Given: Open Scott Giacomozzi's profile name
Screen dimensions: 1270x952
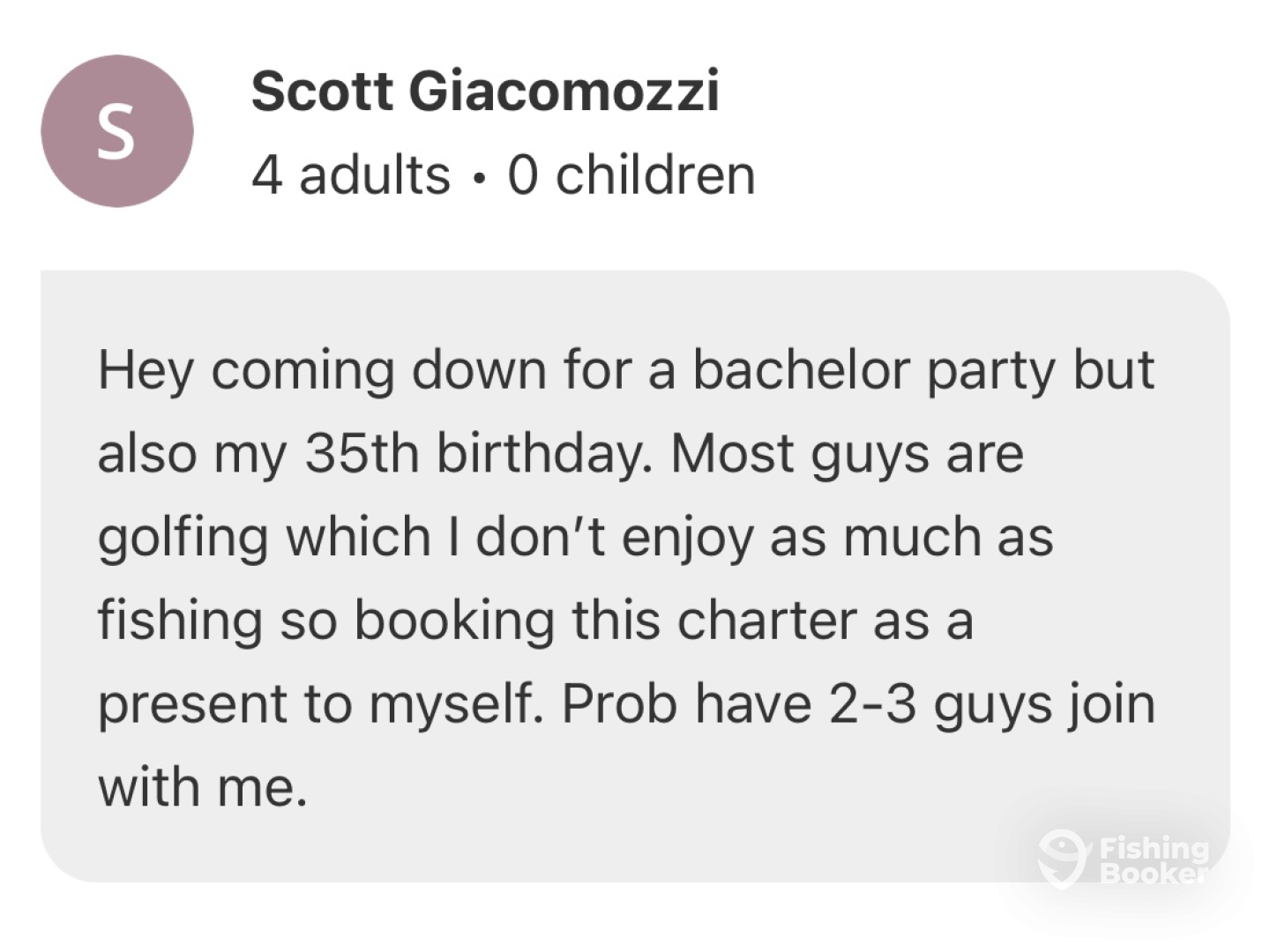Looking at the screenshot, I should 485,91.
